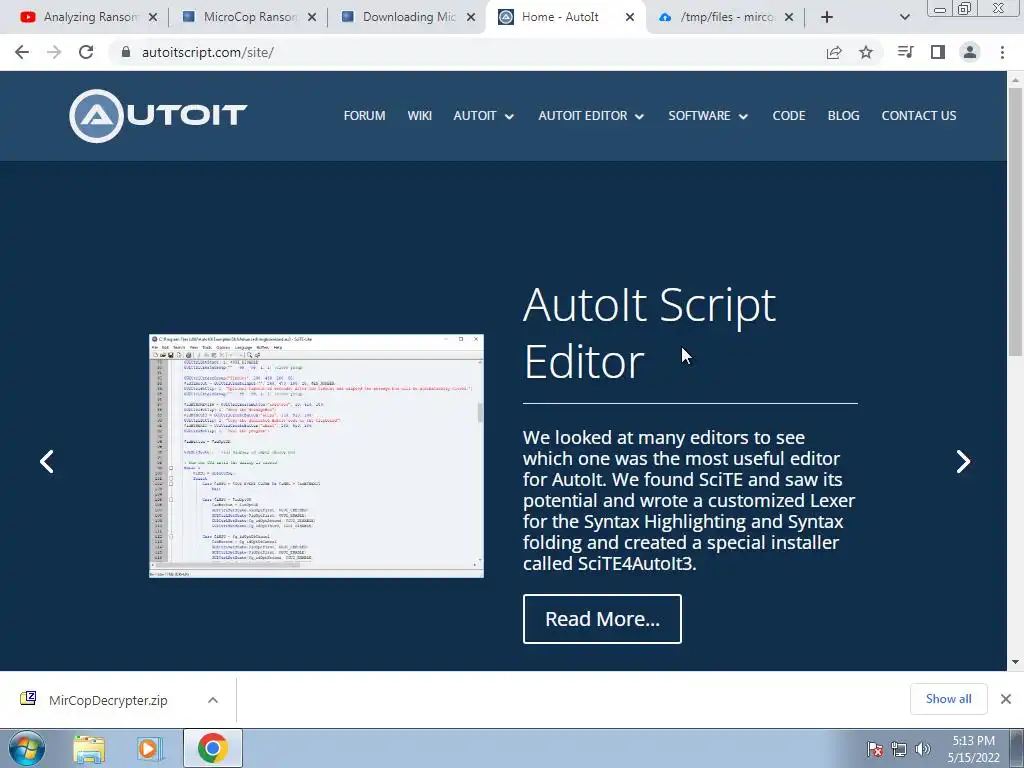
Task: Close the /tmp/files tab
Action: (x=789, y=17)
